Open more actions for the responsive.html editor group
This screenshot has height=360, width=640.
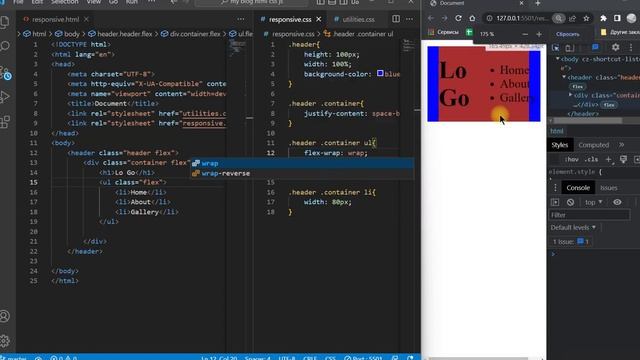click(x=241, y=19)
